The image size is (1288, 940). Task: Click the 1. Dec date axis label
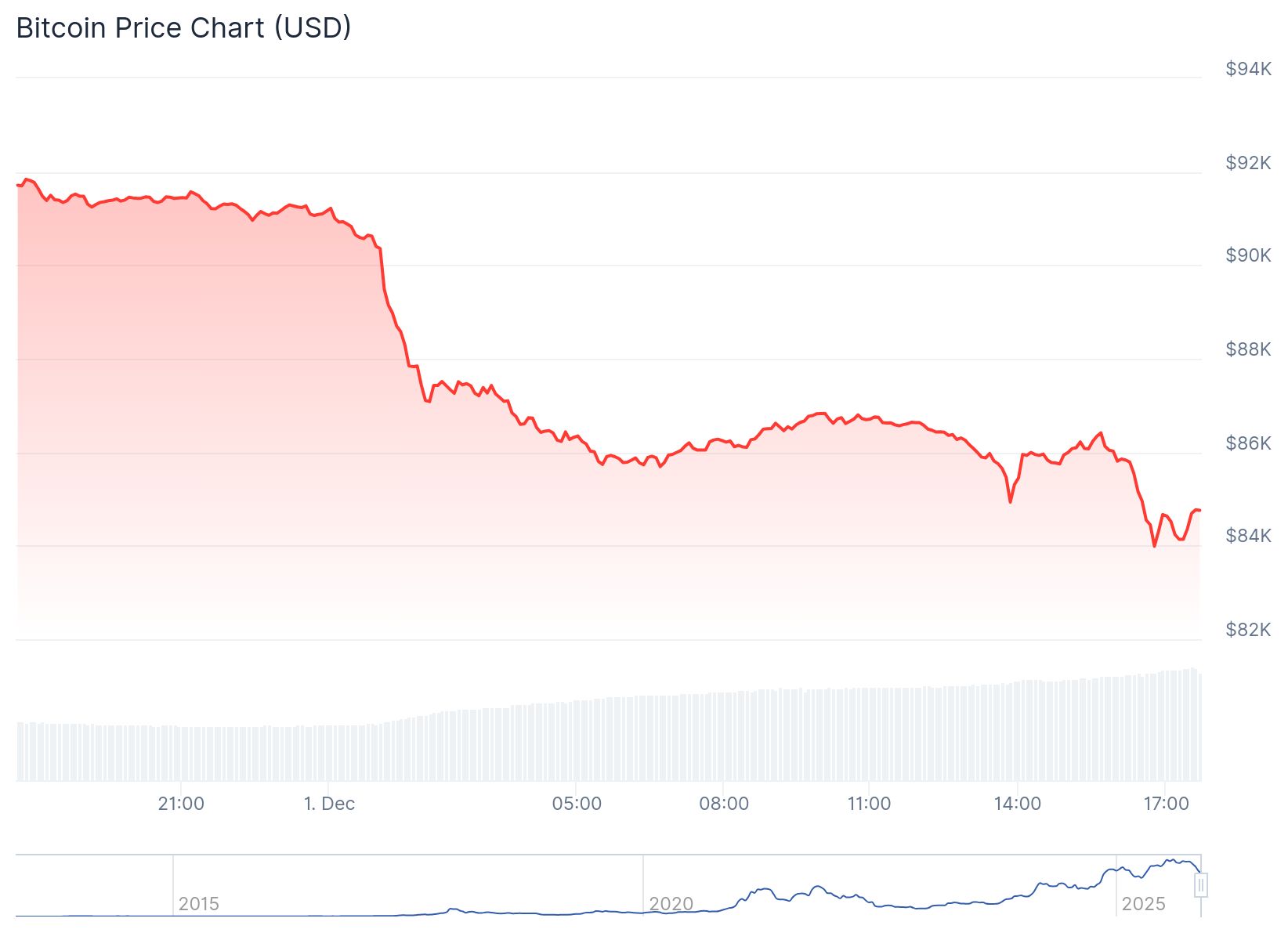click(329, 804)
